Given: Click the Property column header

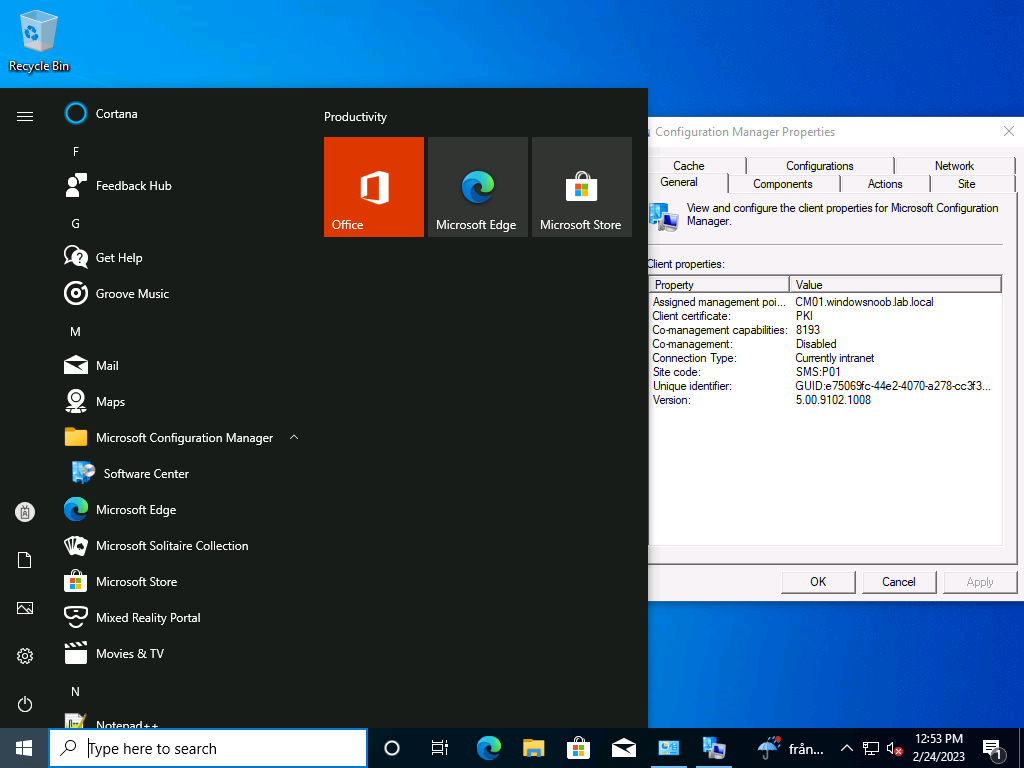Looking at the screenshot, I should [x=719, y=285].
